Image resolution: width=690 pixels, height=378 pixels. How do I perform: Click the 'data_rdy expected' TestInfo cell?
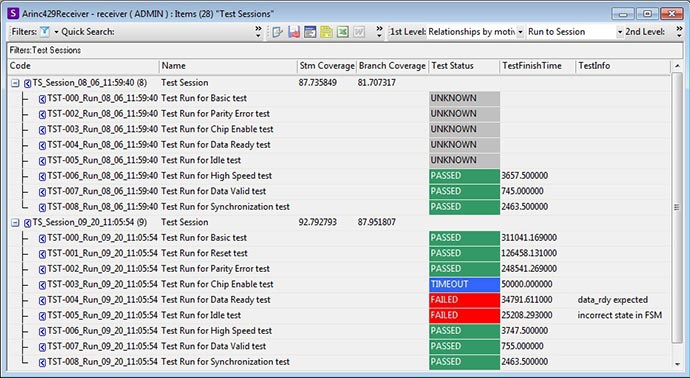coord(613,300)
